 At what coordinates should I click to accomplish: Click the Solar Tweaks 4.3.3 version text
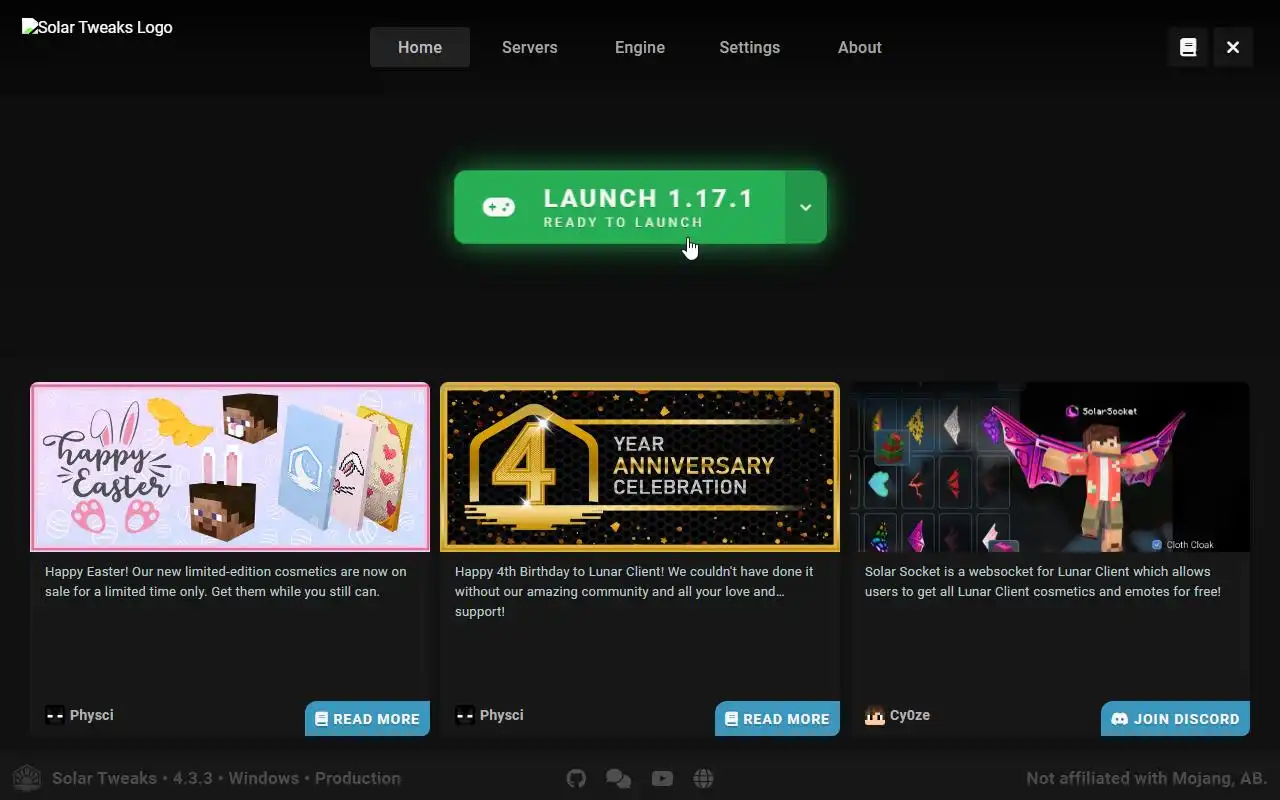pyautogui.click(x=226, y=778)
